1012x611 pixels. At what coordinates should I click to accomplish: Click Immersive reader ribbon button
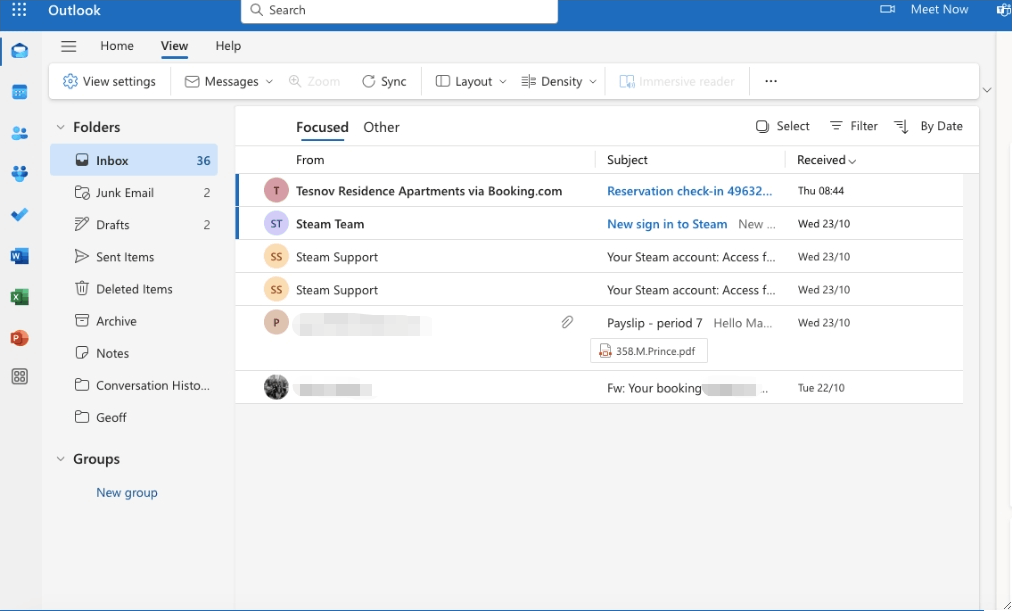(677, 81)
